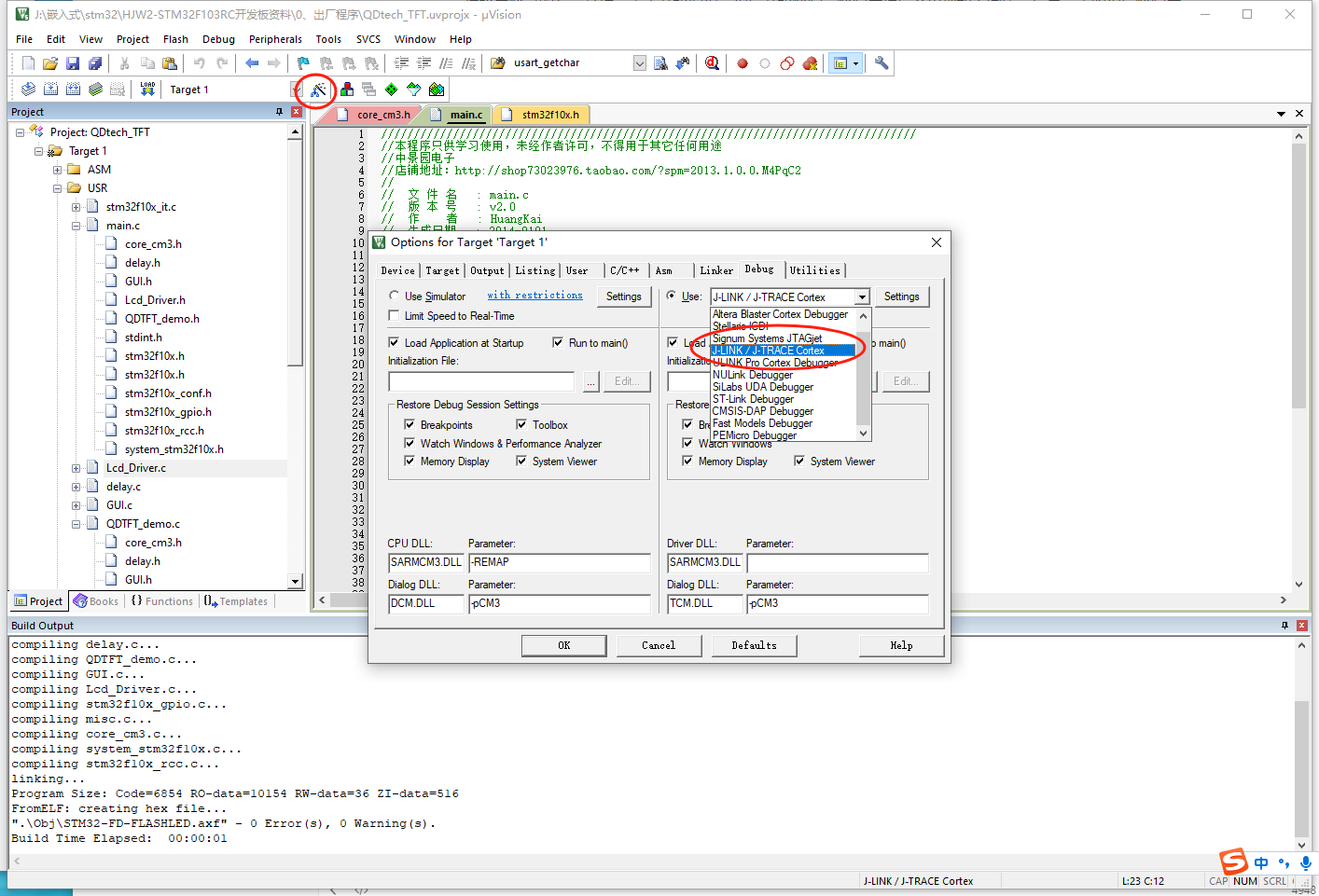Kill all breakpoints icon
The image size is (1319, 896).
click(x=810, y=63)
